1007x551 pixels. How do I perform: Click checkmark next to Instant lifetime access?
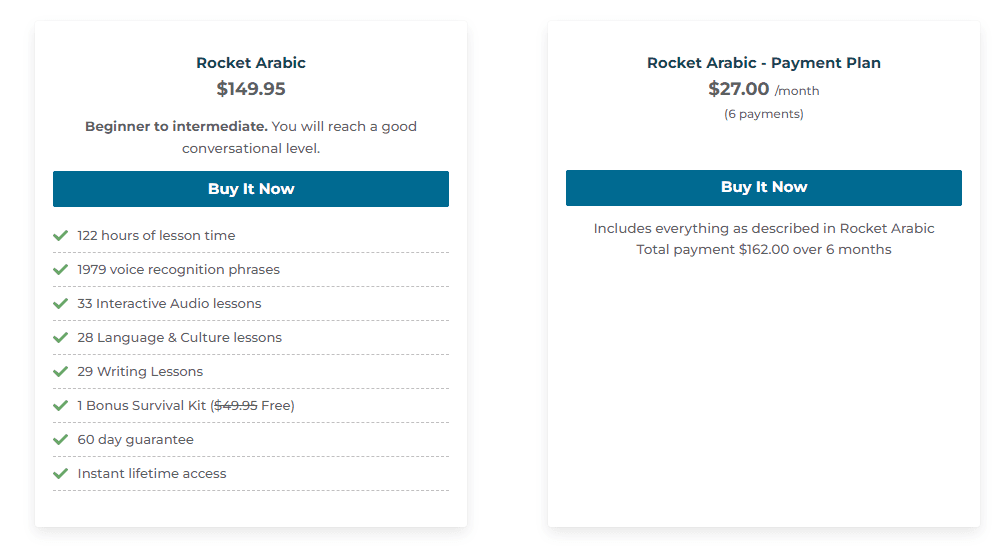(60, 474)
